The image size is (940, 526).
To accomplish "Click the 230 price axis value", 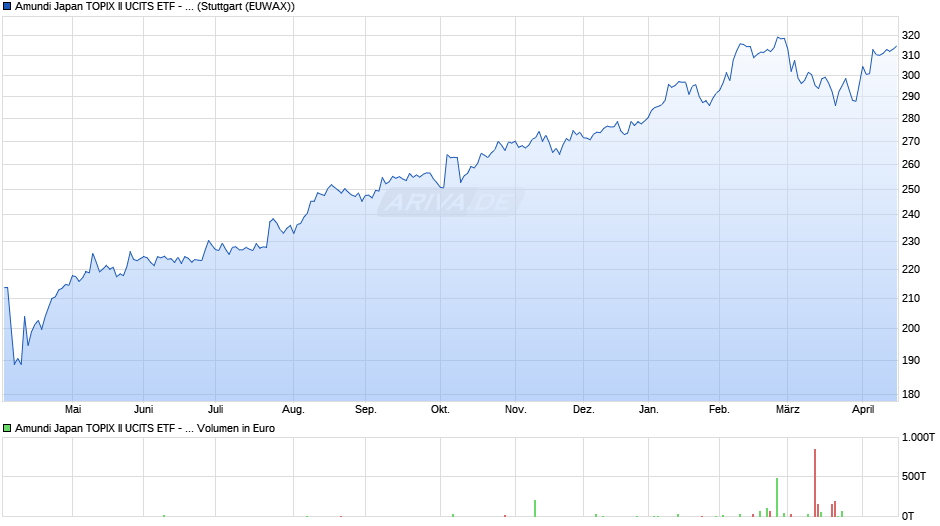I will [x=911, y=242].
